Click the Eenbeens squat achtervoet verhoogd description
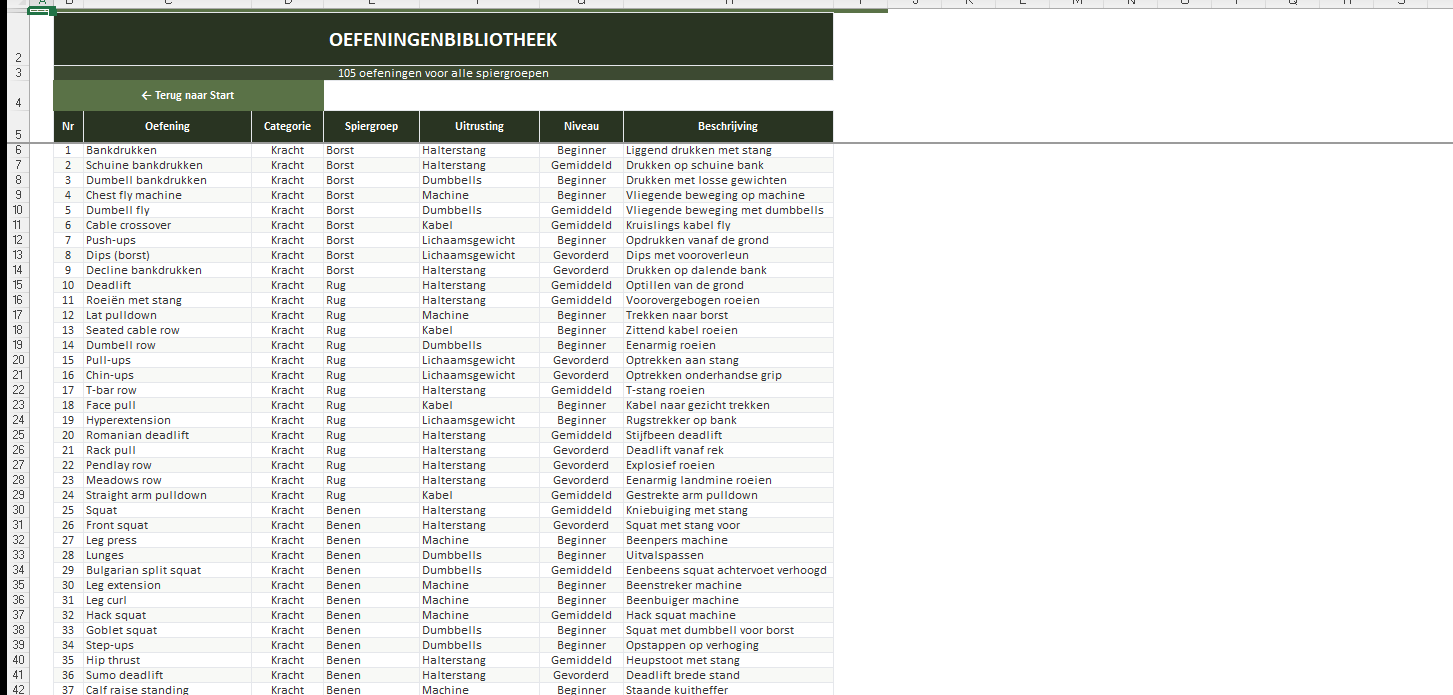The image size is (1453, 695). coord(727,570)
